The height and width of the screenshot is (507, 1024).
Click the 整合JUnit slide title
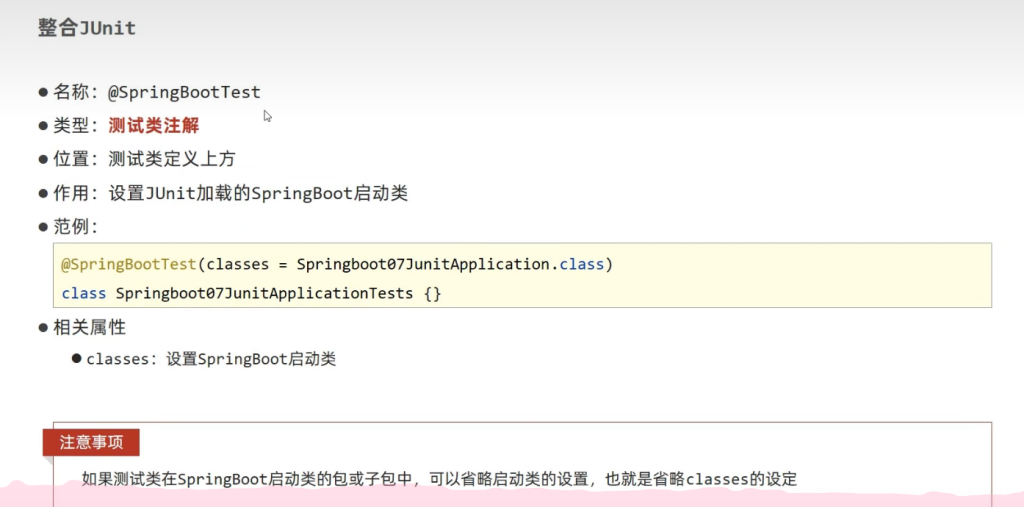[x=87, y=28]
